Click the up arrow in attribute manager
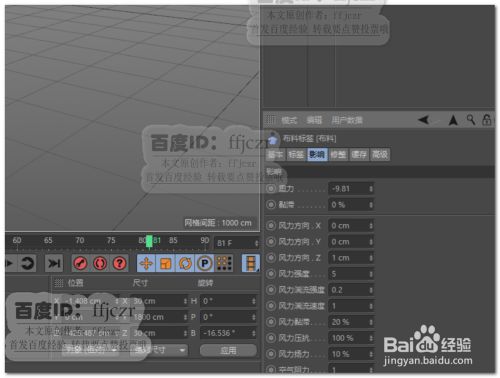 pos(453,120)
